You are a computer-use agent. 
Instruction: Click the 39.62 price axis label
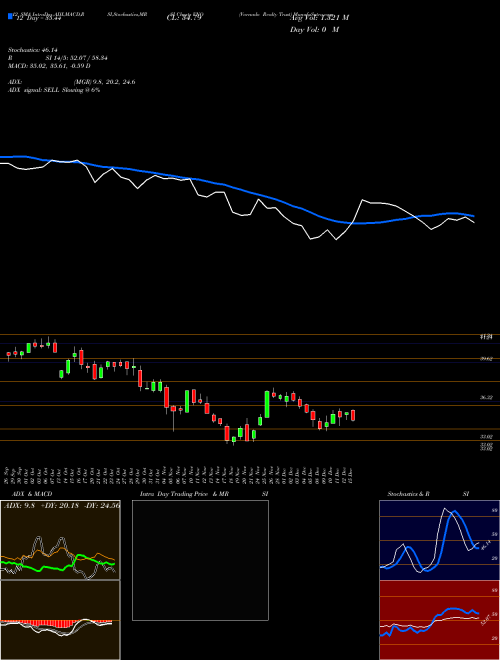[487, 359]
